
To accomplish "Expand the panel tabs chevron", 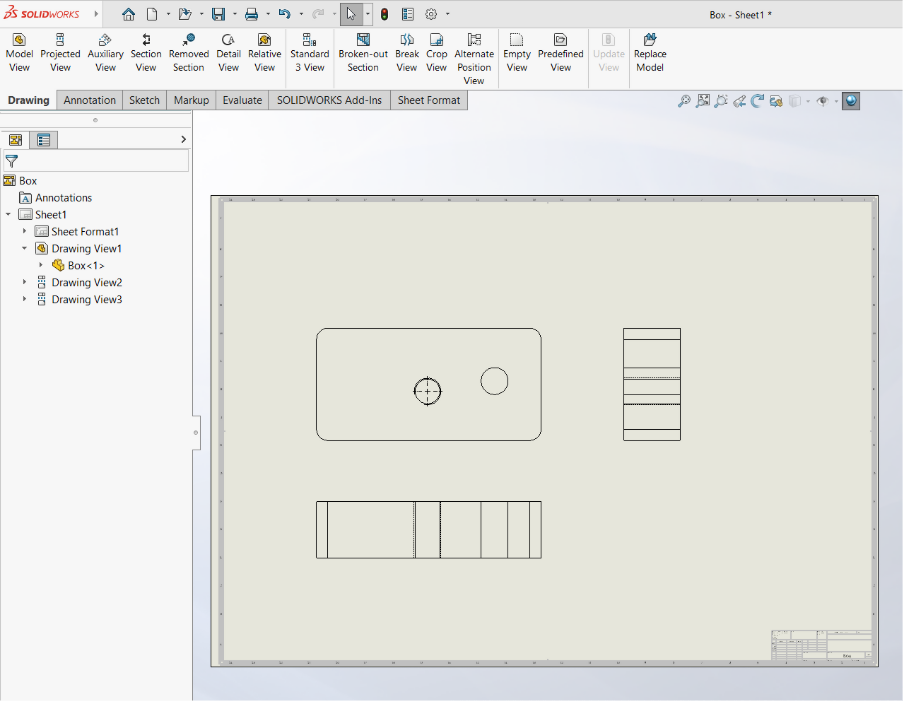I will pyautogui.click(x=183, y=139).
